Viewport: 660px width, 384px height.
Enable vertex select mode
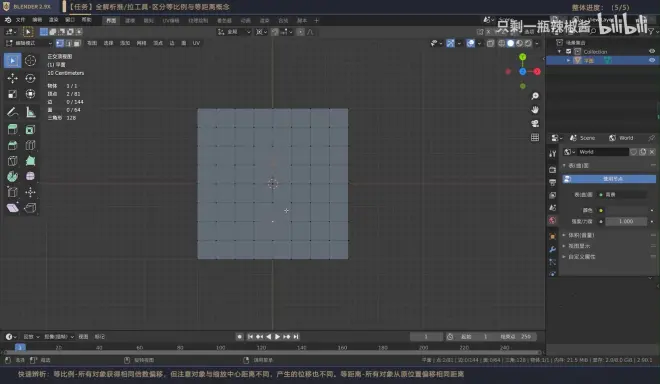click(60, 43)
